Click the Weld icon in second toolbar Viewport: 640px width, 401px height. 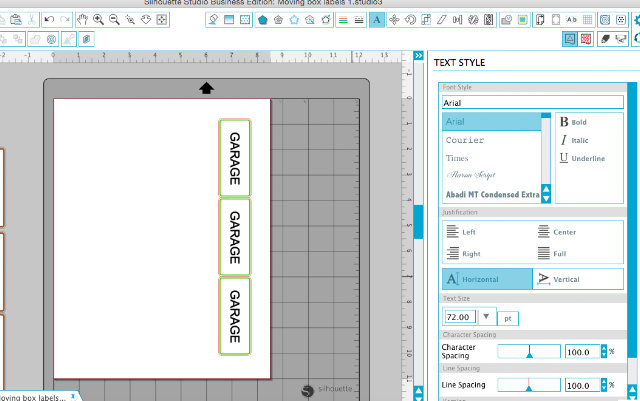pos(35,39)
